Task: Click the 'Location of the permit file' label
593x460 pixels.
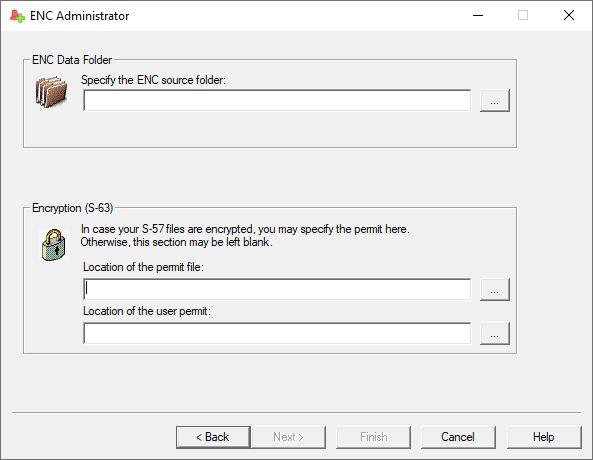Action: point(143,267)
